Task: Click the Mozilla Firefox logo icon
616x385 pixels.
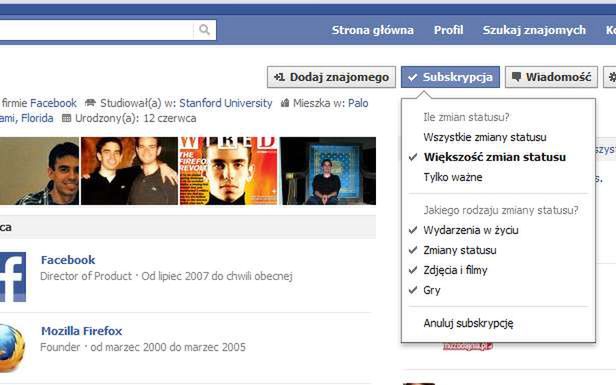Action: (x=12, y=348)
